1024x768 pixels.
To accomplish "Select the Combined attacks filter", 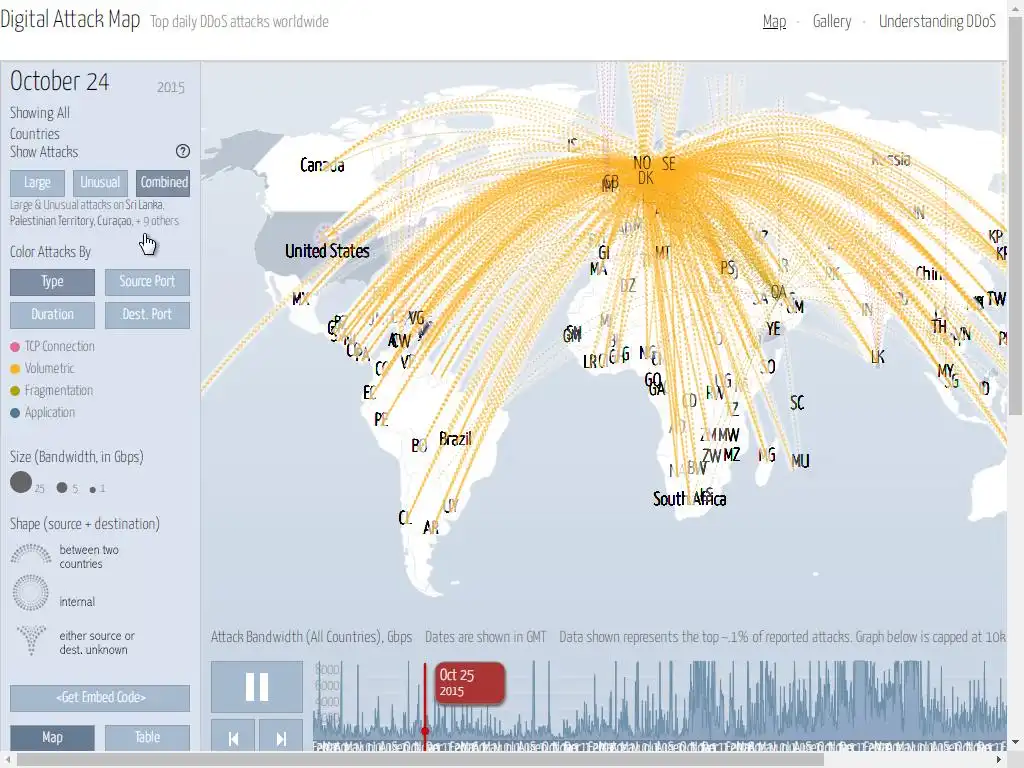I will pos(163,183).
